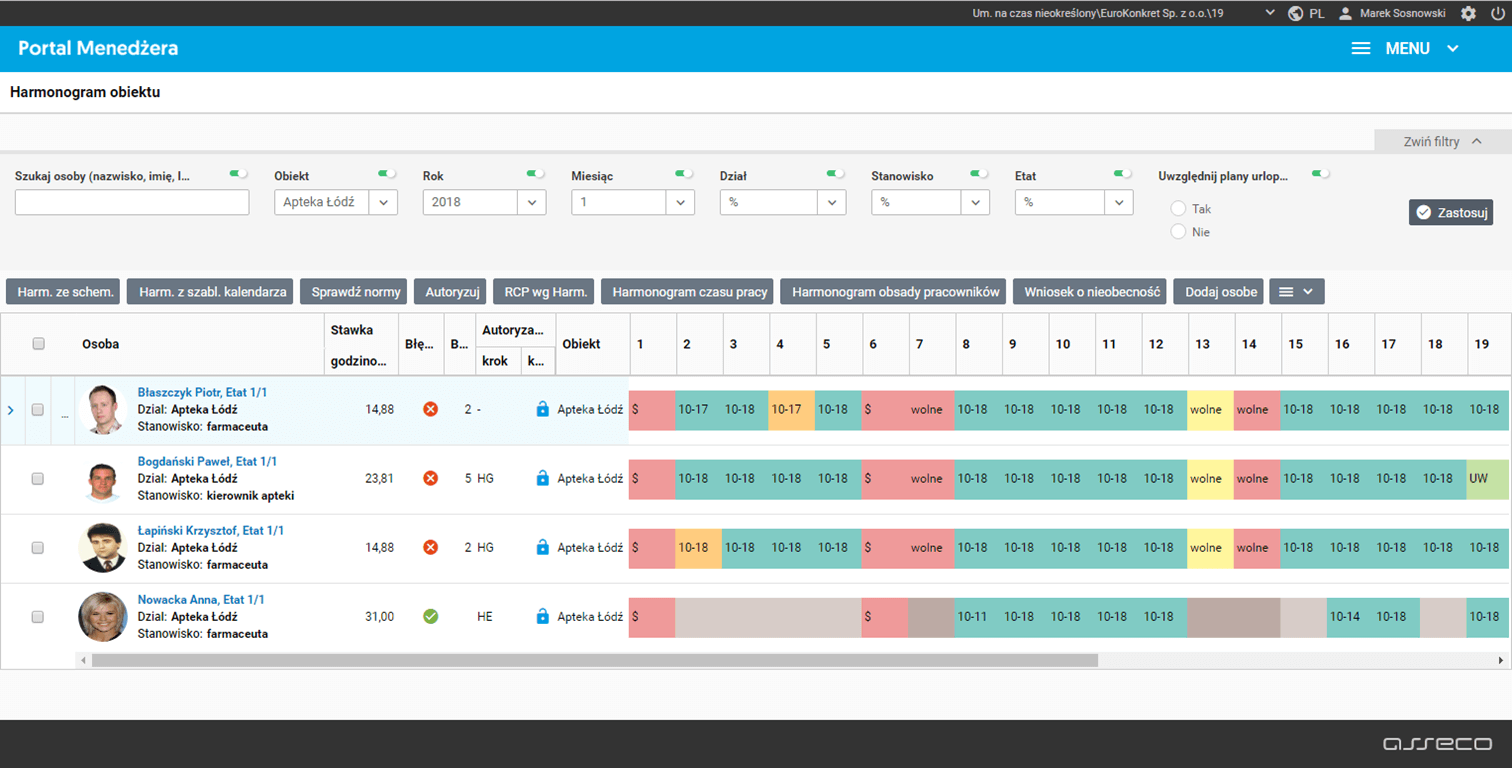Open the contract selector dropdown in top bar
Viewport: 1512px width, 768px height.
pyautogui.click(x=1270, y=13)
